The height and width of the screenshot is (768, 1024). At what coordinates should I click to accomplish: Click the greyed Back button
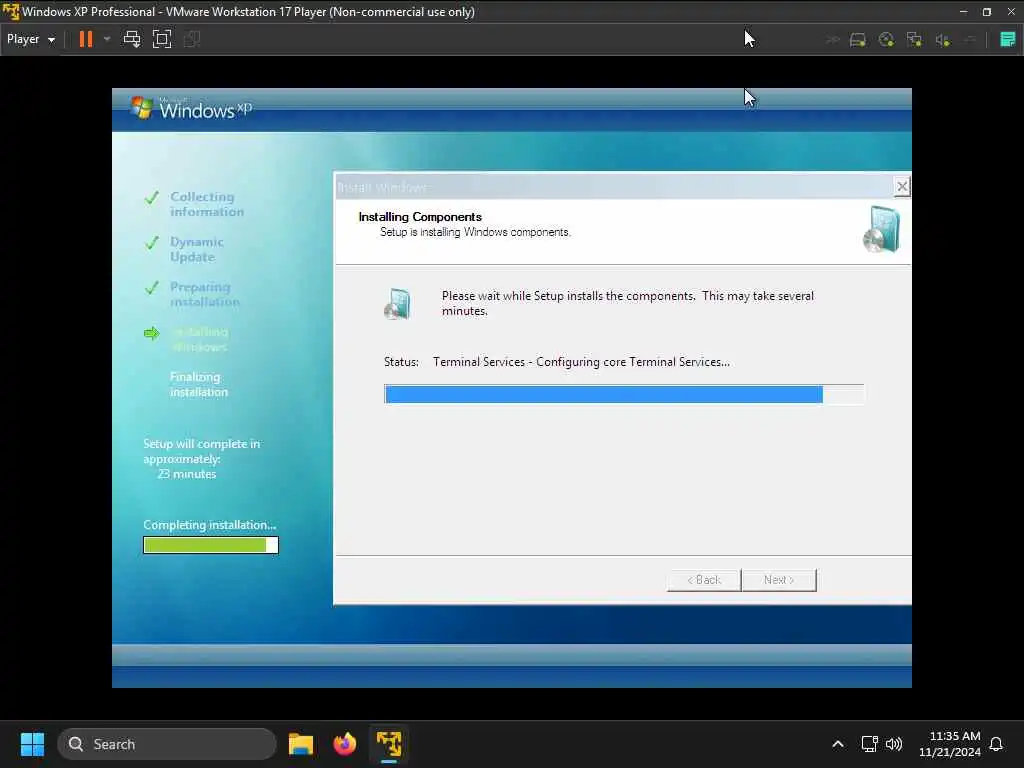[x=704, y=580]
